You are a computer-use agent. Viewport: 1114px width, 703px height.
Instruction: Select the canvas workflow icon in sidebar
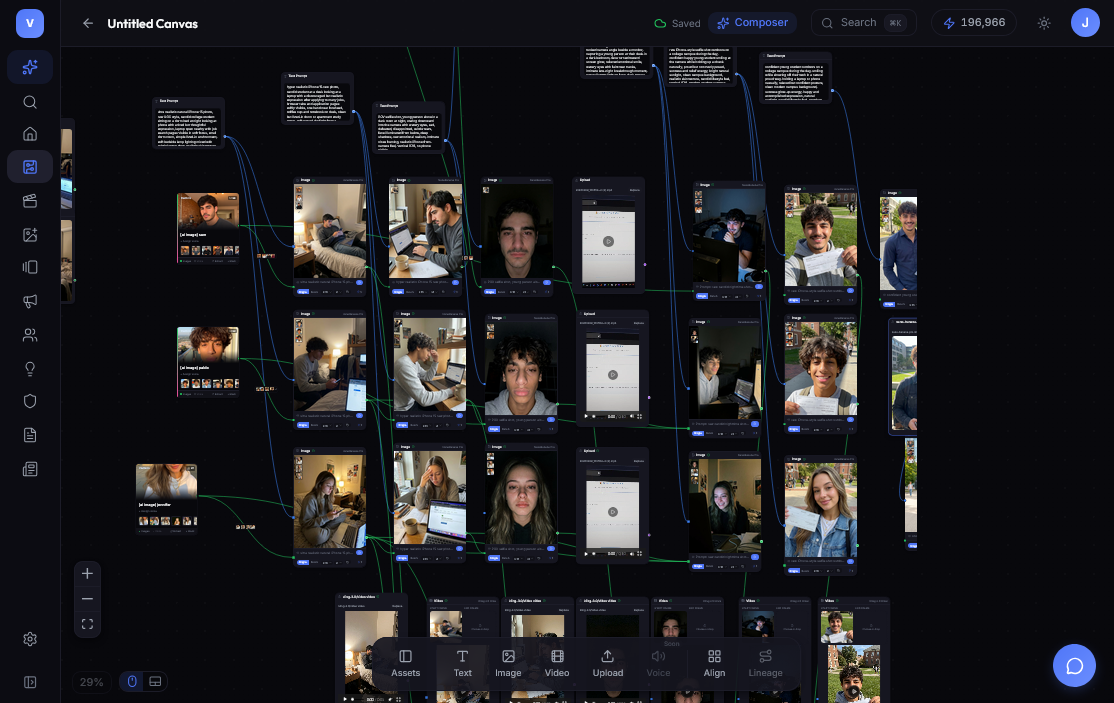30,167
